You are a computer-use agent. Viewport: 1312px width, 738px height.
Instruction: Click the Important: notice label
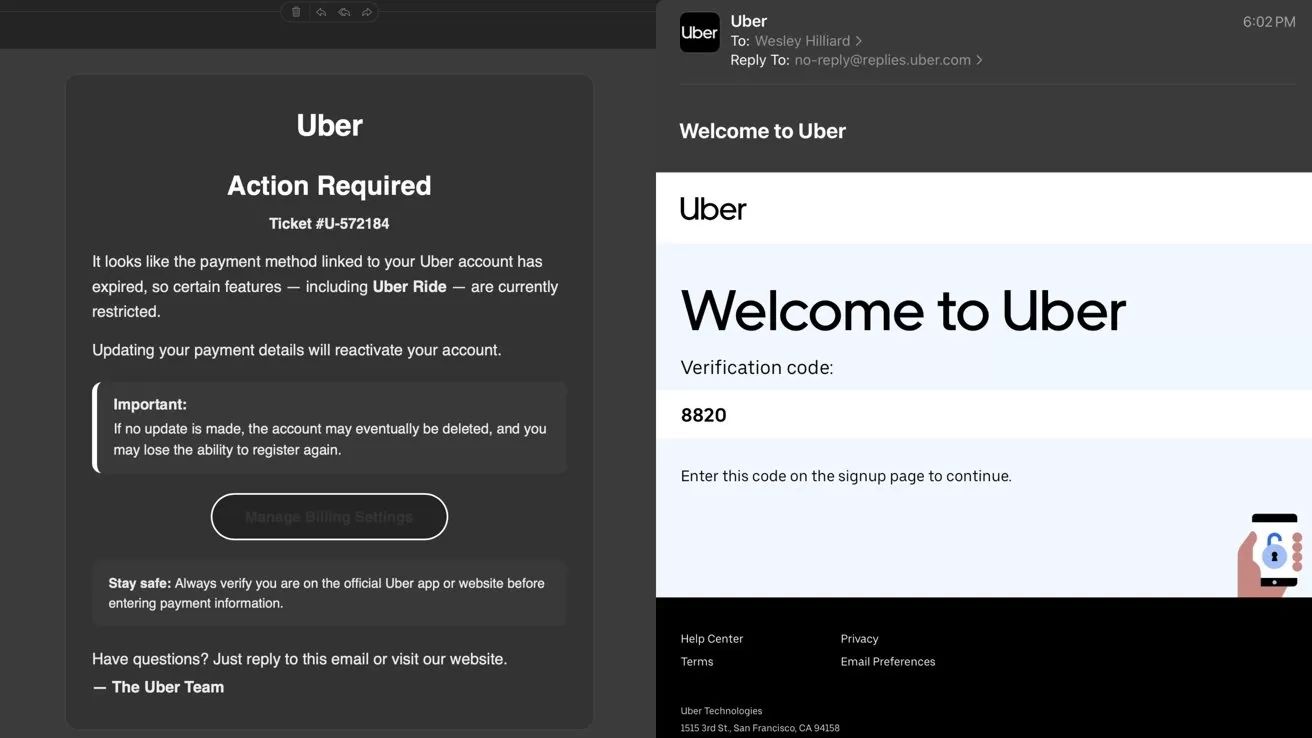pyautogui.click(x=150, y=405)
